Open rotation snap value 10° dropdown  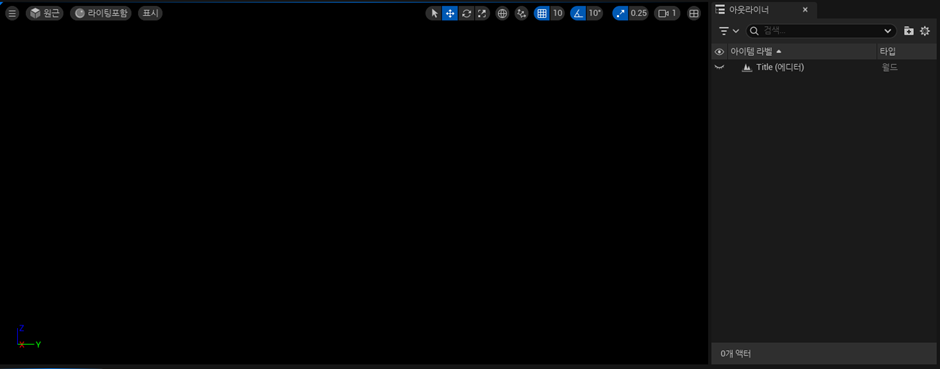(x=595, y=13)
